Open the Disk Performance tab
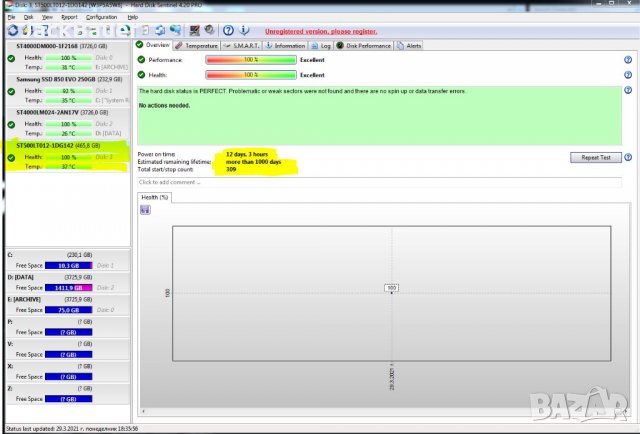Image resolution: width=640 pixels, height=434 pixels. point(364,45)
